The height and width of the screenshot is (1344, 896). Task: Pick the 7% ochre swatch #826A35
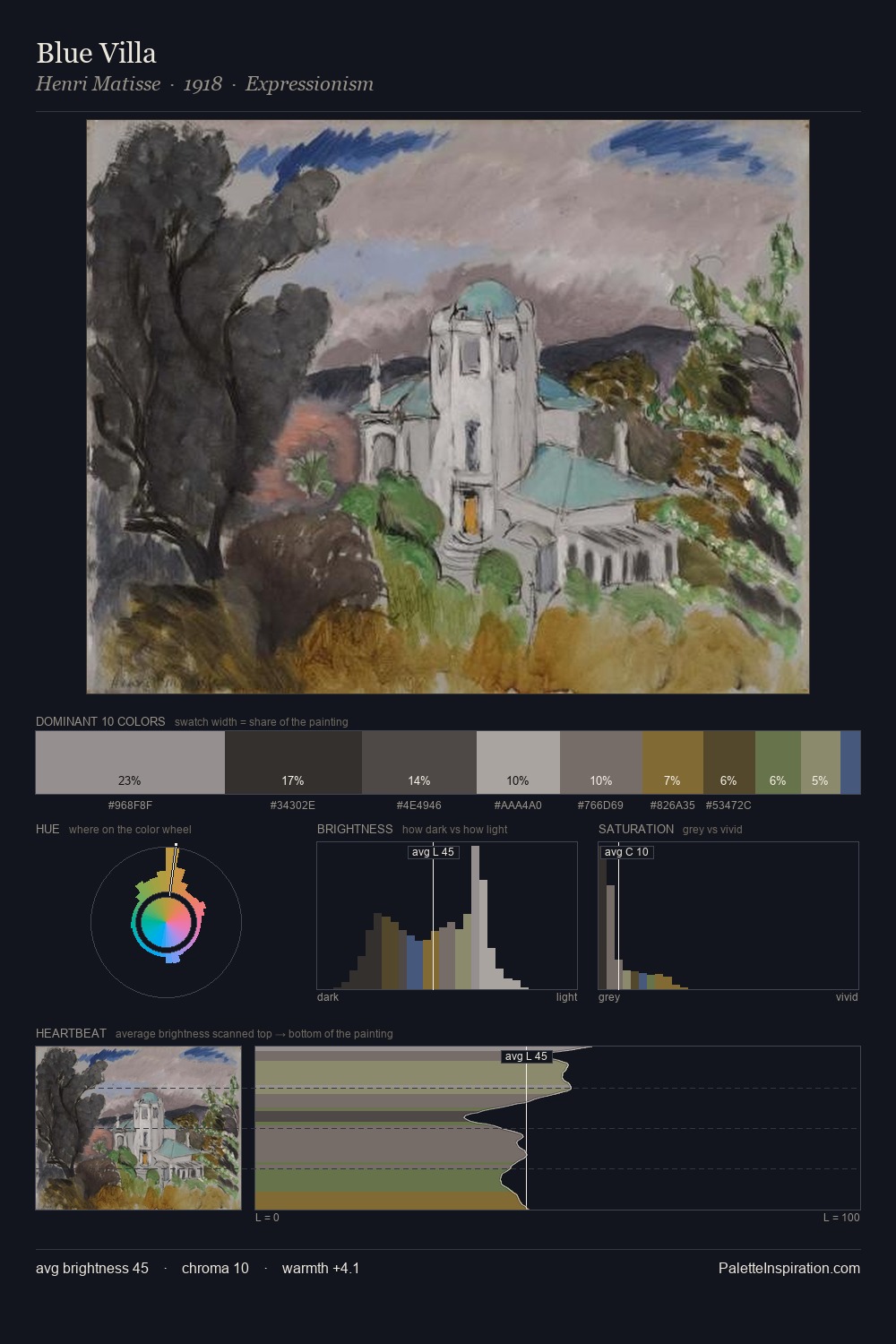click(673, 762)
